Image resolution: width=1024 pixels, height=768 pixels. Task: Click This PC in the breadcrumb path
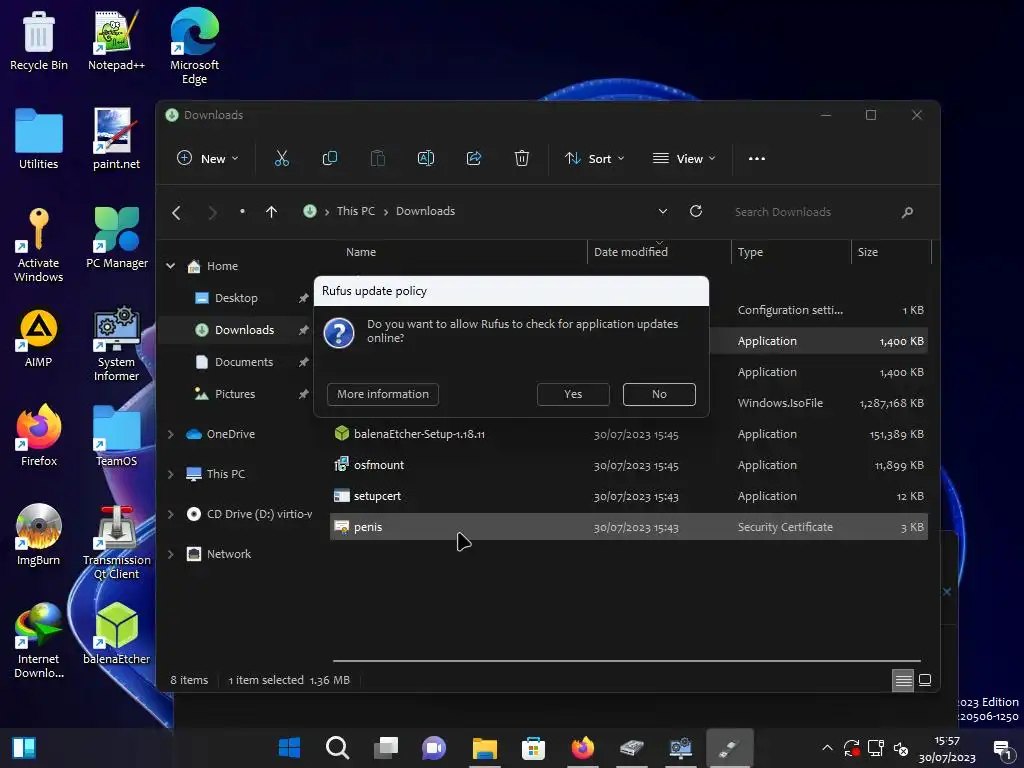tap(356, 211)
